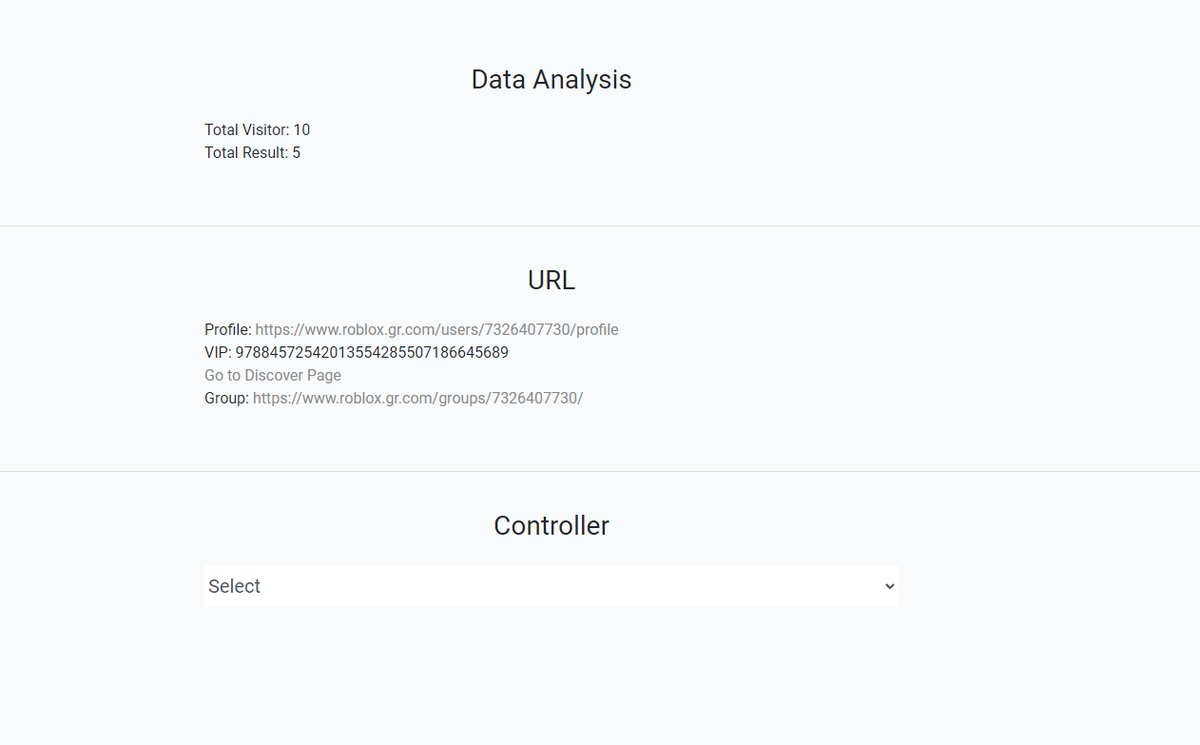Click the Go to Discover Page link
Viewport: 1200px width, 745px height.
click(x=273, y=375)
